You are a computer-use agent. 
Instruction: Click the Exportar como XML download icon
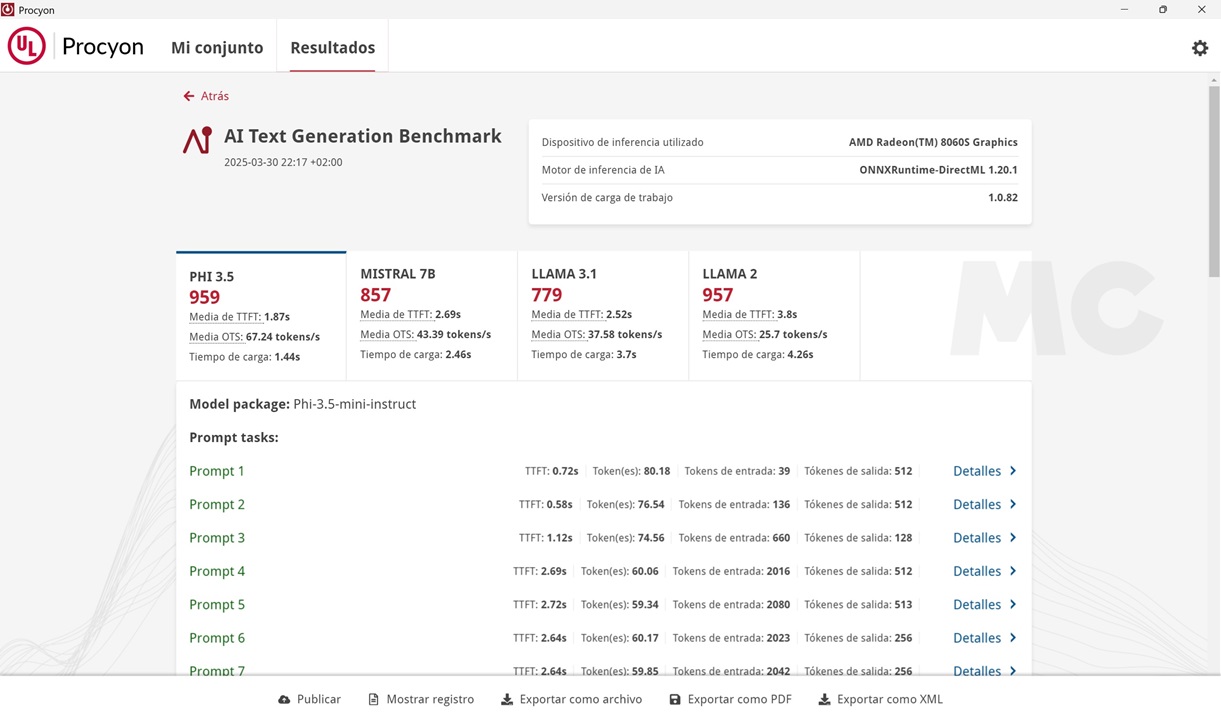(x=824, y=700)
